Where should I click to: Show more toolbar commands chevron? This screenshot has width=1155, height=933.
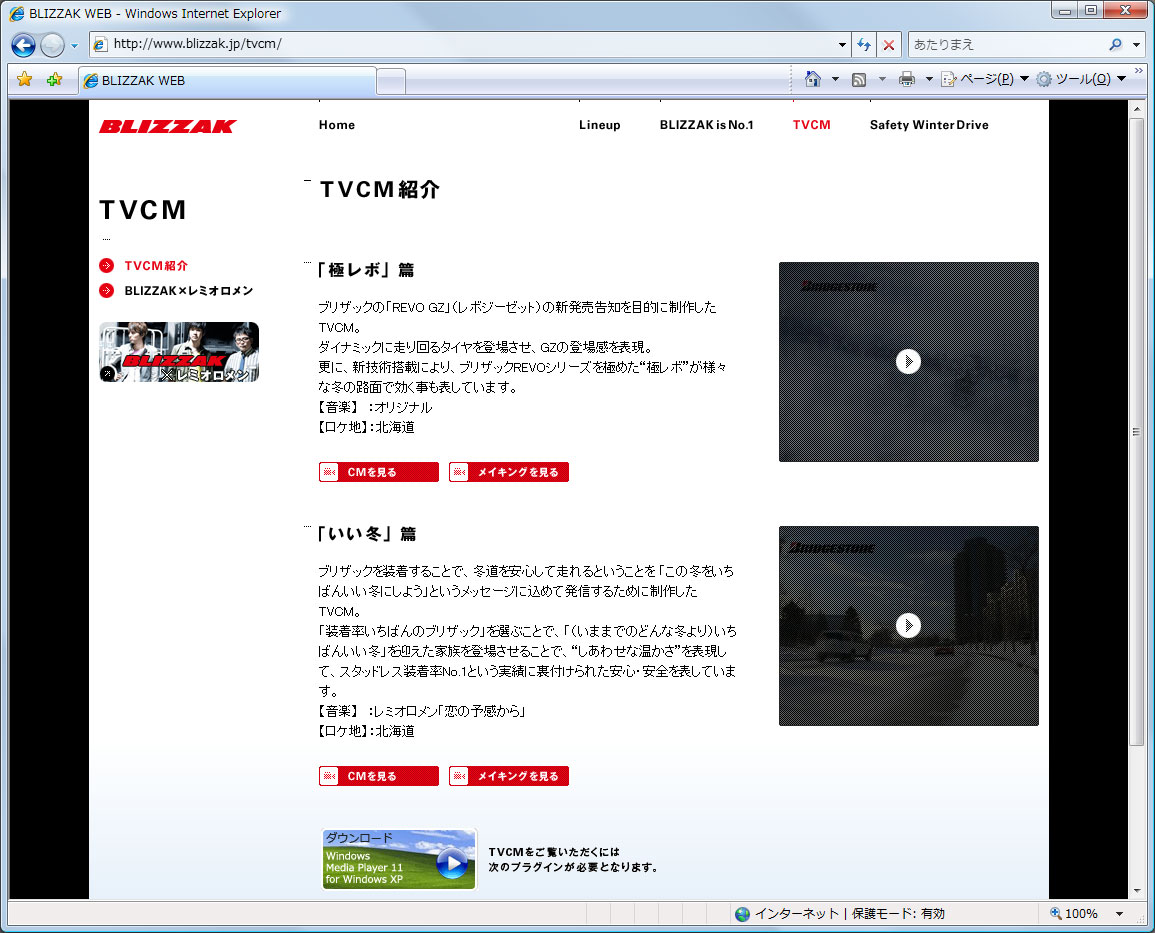[x=1139, y=71]
